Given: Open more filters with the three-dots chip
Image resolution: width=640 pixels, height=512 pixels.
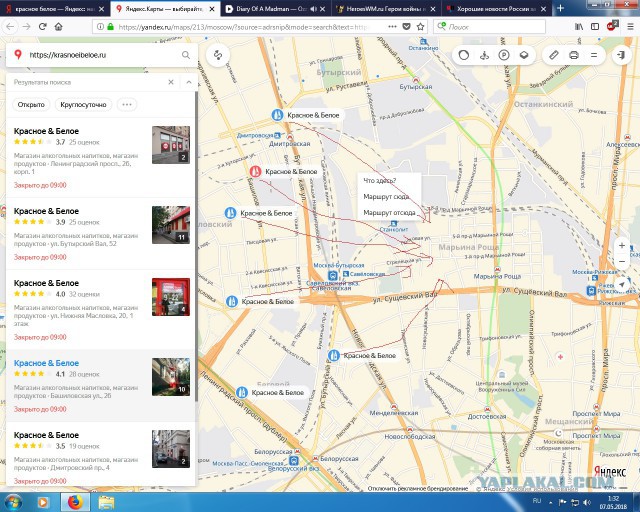Looking at the screenshot, I should [127, 105].
